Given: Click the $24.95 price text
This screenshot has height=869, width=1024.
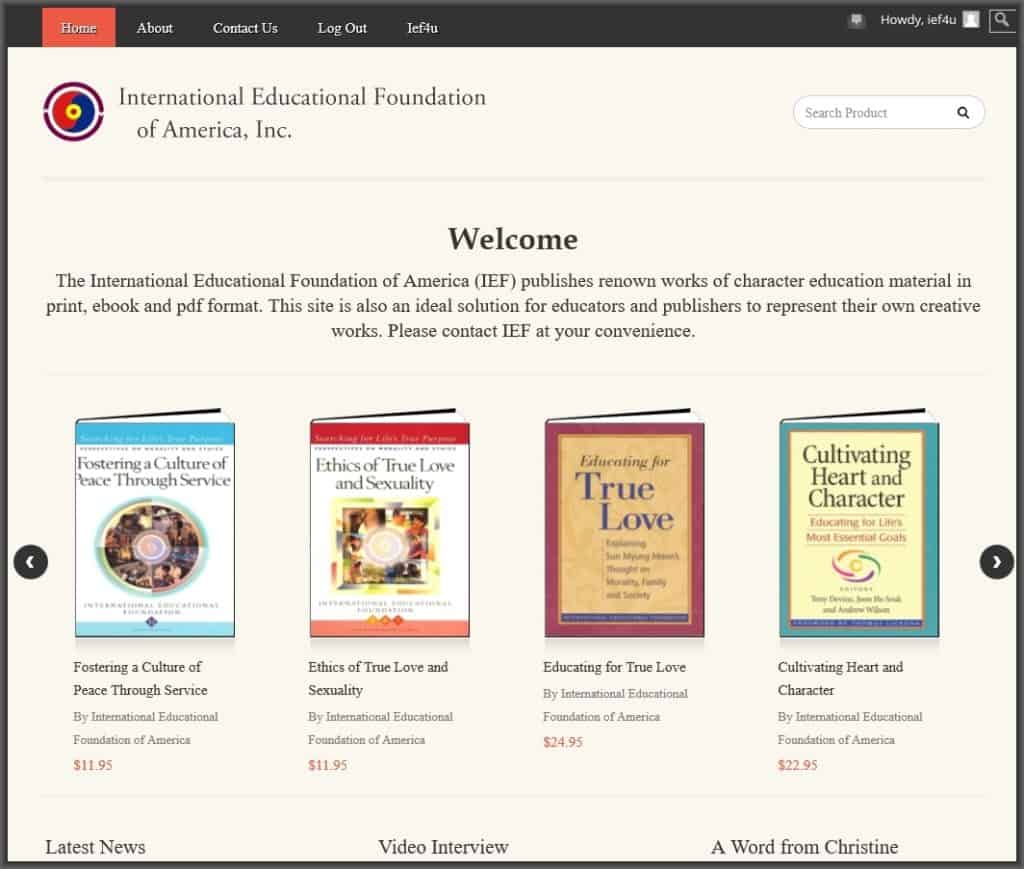Looking at the screenshot, I should coord(563,742).
